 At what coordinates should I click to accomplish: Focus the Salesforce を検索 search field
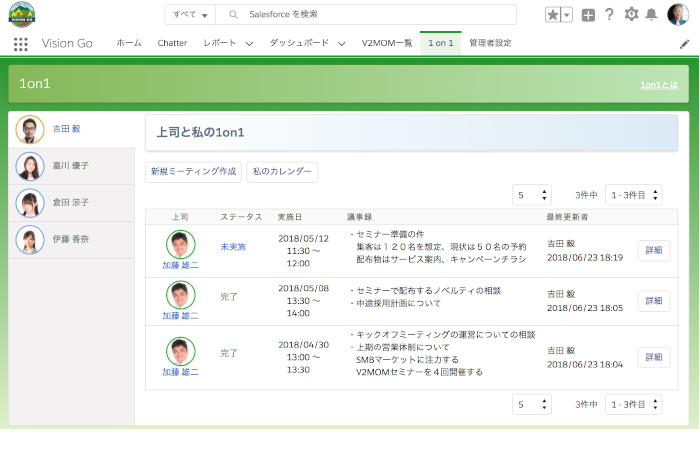click(x=366, y=15)
